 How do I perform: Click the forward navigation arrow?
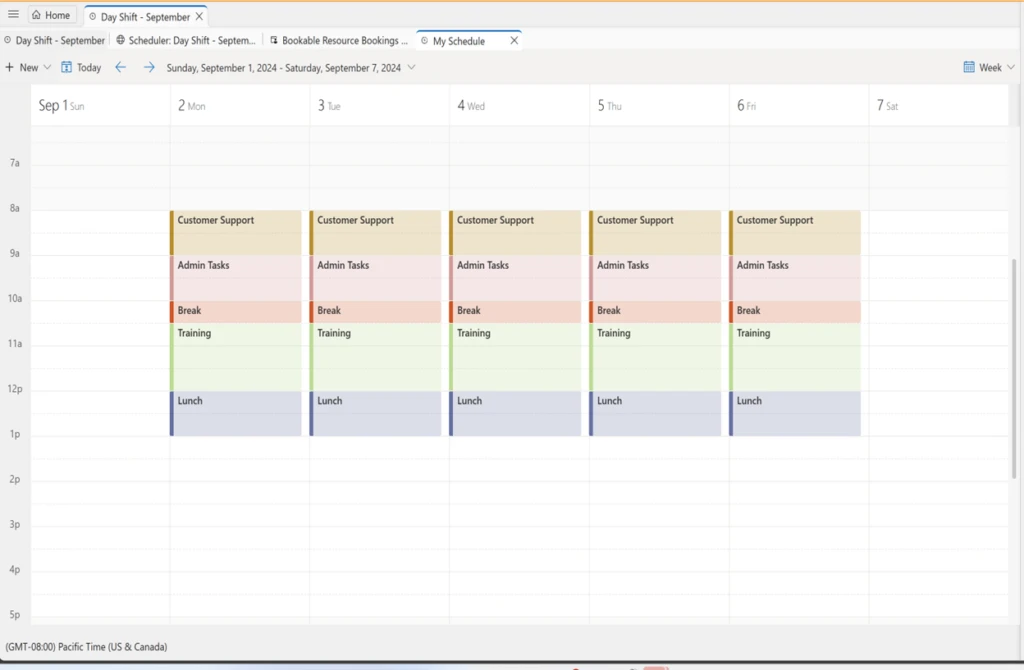148,67
